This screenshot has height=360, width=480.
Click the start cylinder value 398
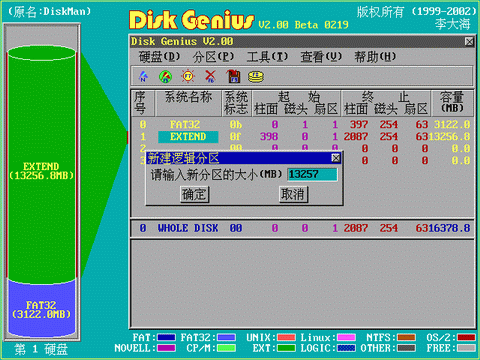269,137
